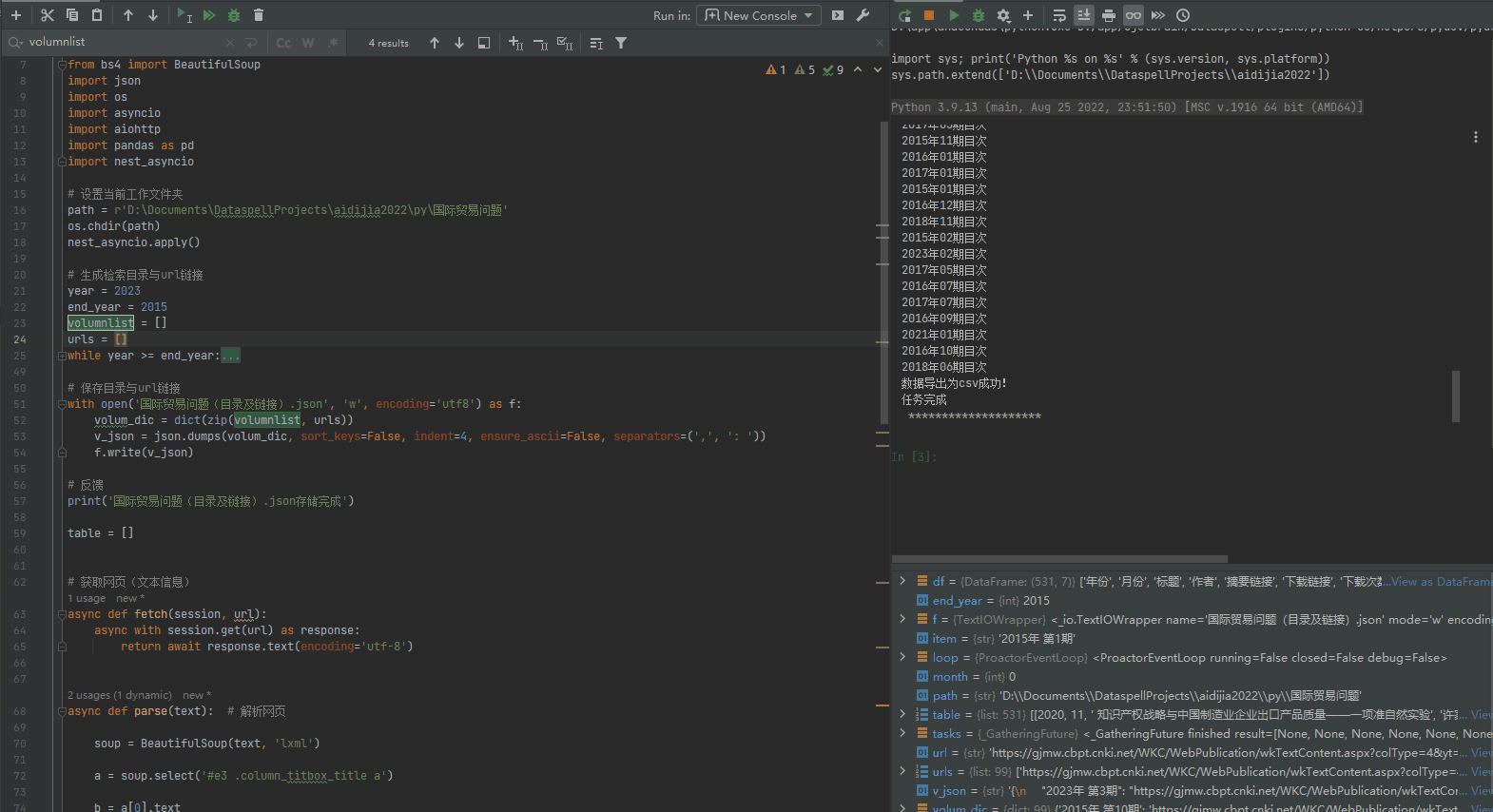Open the New Console run-in dropdown
The width and height of the screenshot is (1493, 812).
(x=760, y=15)
